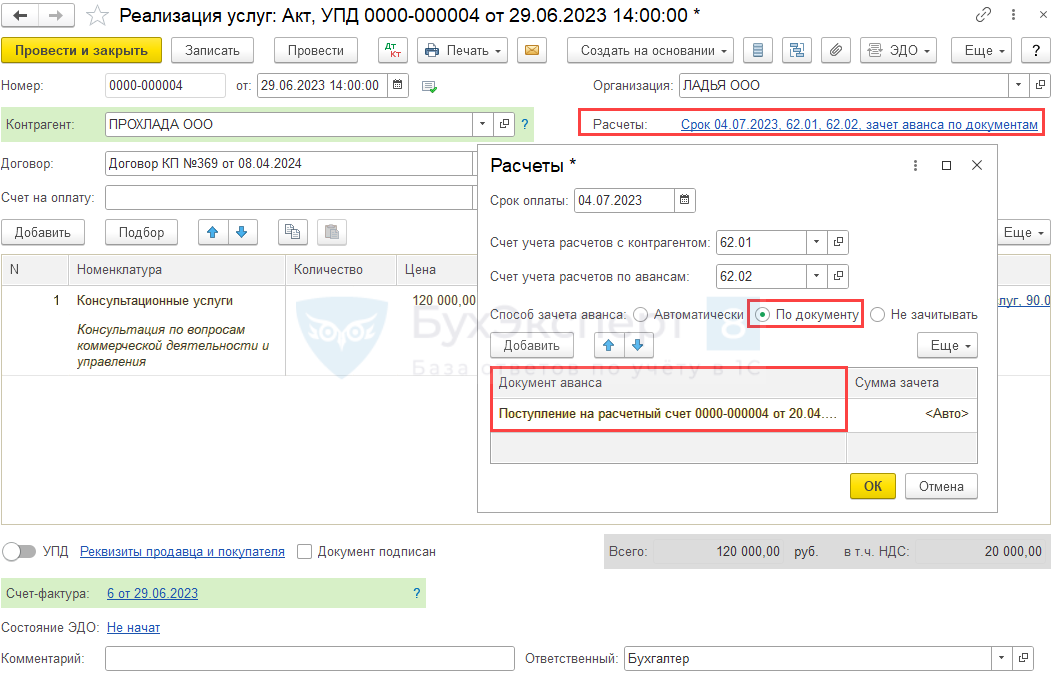This screenshot has width=1057, height=677.
Task: Click the Подбор button
Action: coord(142,233)
